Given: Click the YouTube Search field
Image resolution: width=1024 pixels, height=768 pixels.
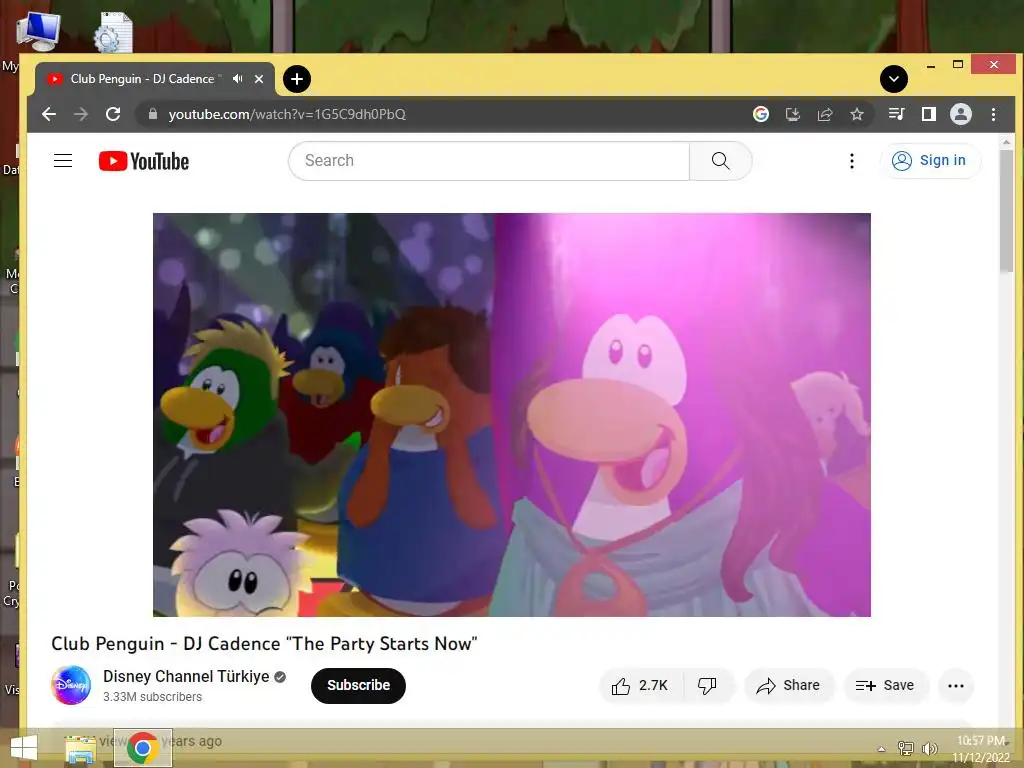Looking at the screenshot, I should (x=489, y=161).
